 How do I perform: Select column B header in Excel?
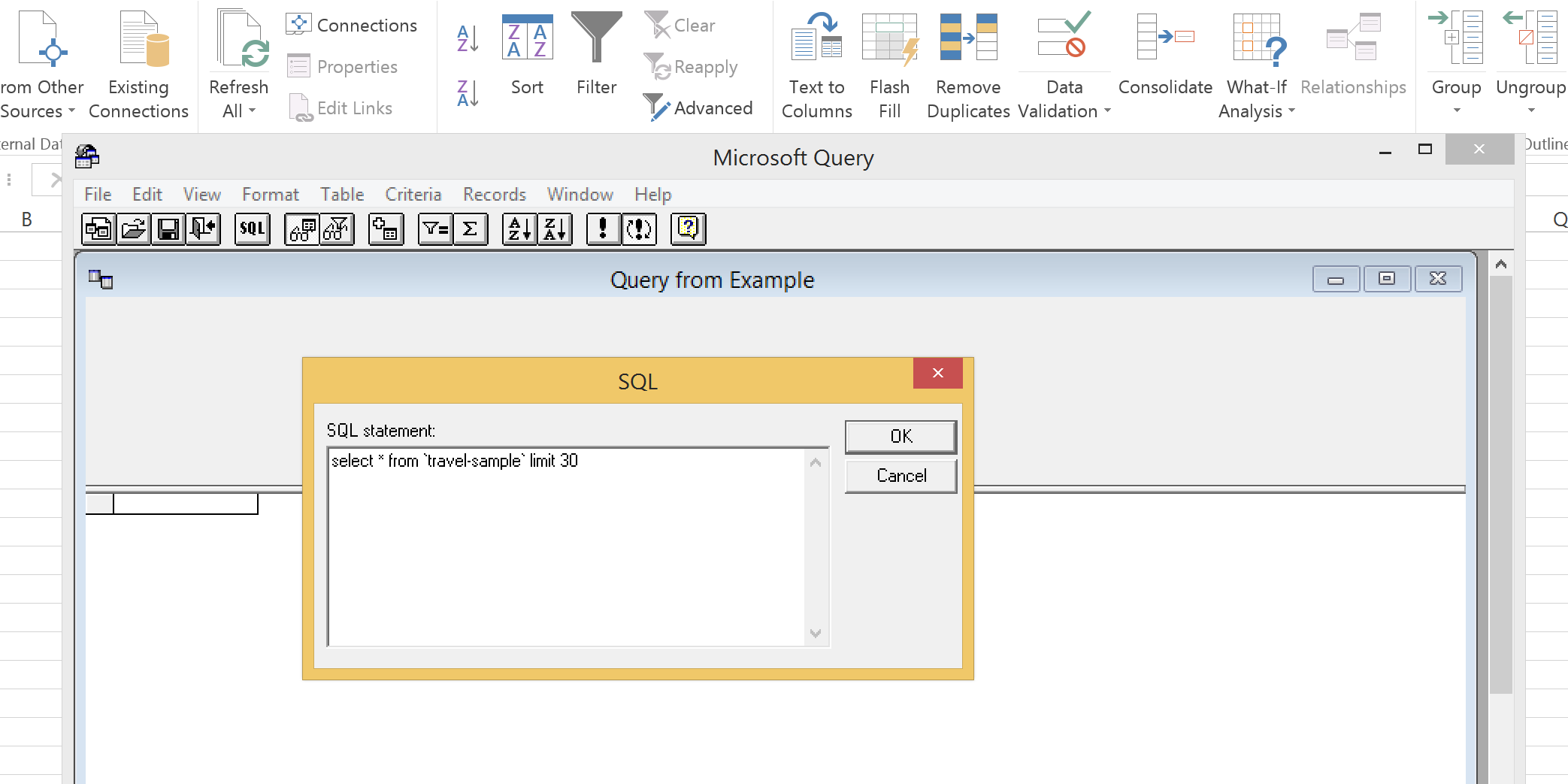click(x=26, y=219)
